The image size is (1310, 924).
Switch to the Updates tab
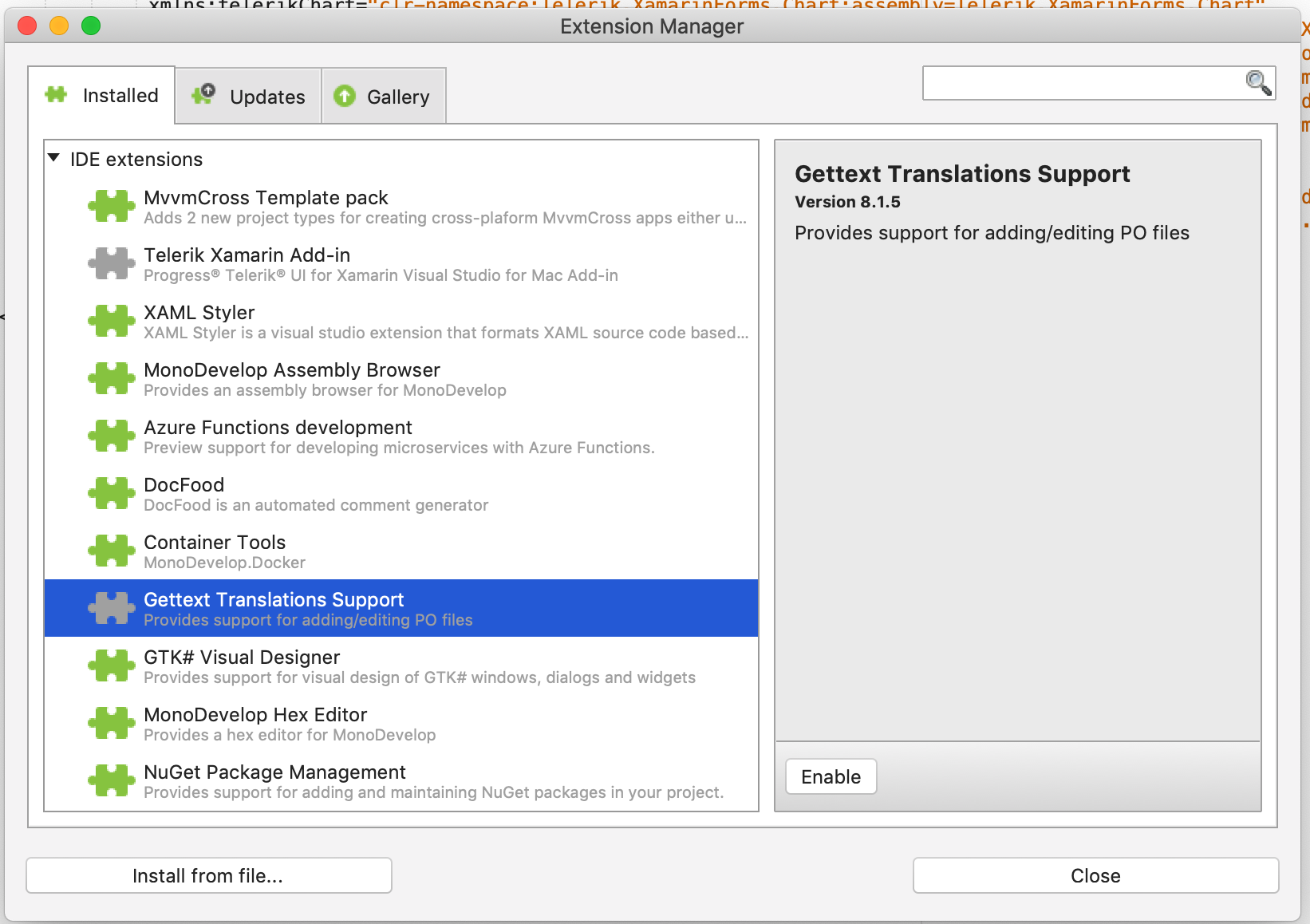(x=248, y=97)
